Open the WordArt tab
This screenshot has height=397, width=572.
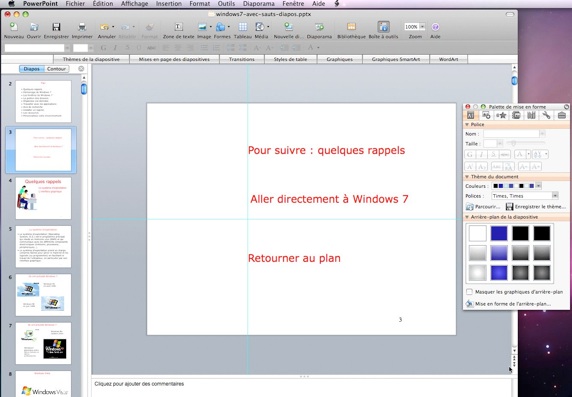pyautogui.click(x=449, y=59)
